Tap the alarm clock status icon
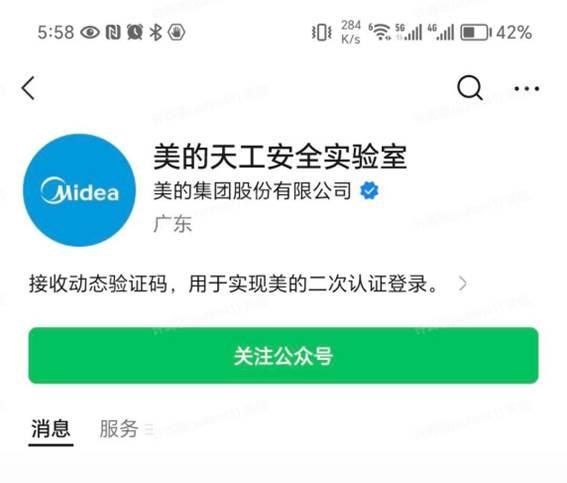This screenshot has height=483, width=567. tap(135, 32)
